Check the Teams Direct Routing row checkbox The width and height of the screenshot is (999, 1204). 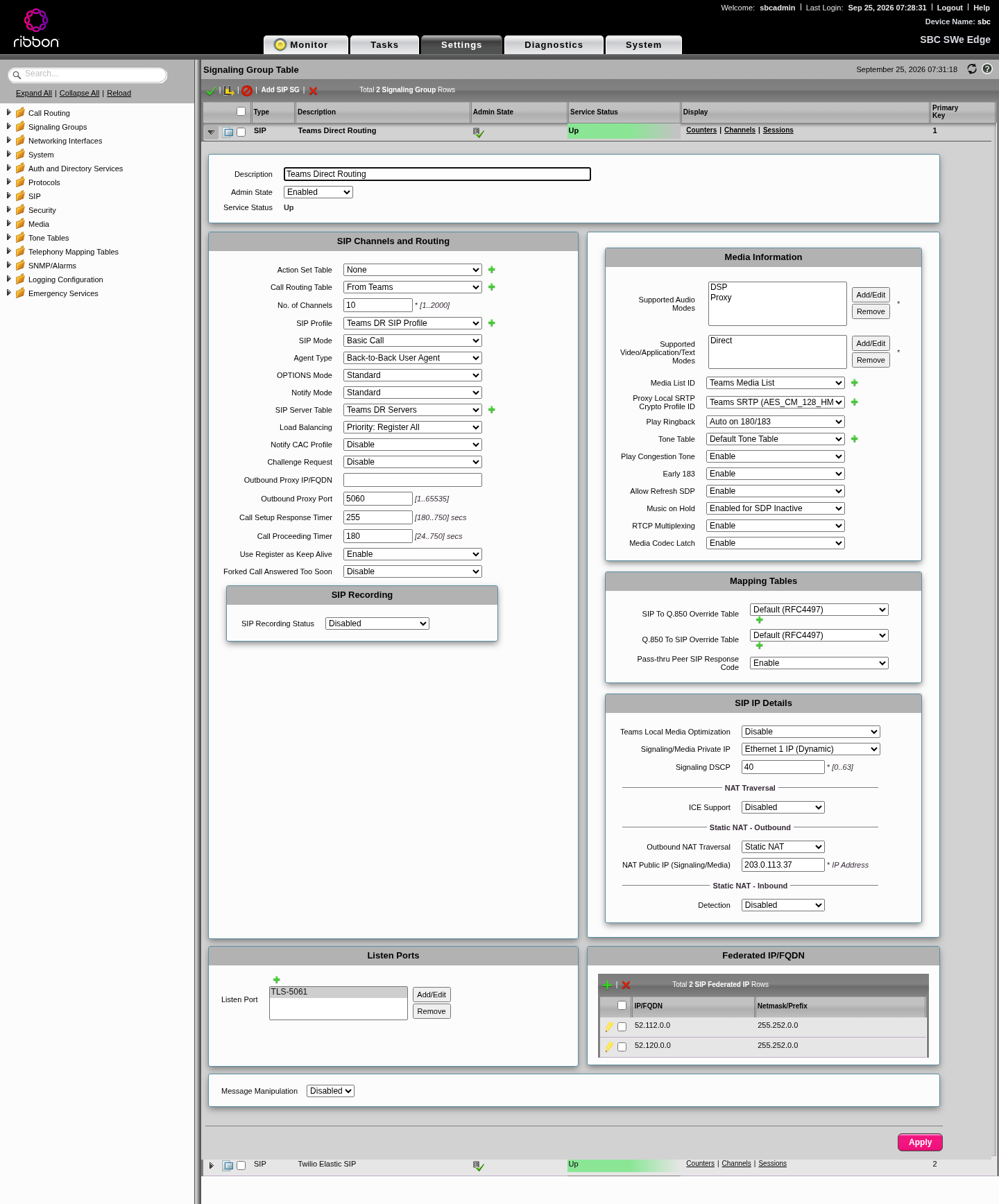[x=241, y=132]
